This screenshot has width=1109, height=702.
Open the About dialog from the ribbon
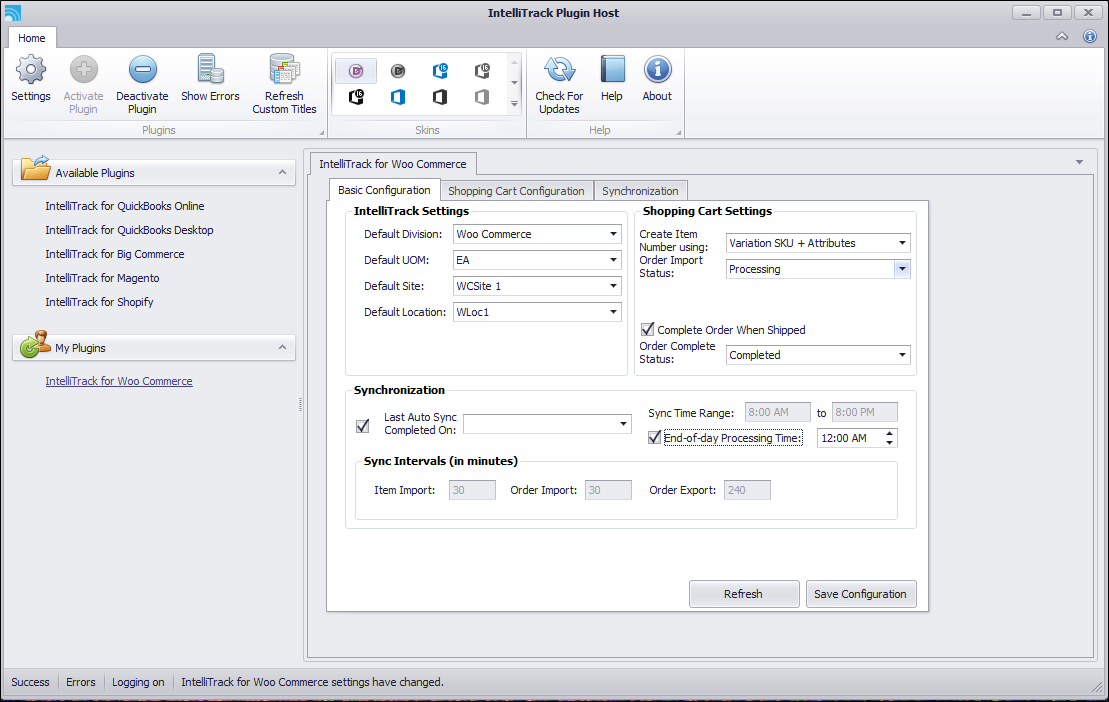tap(657, 69)
